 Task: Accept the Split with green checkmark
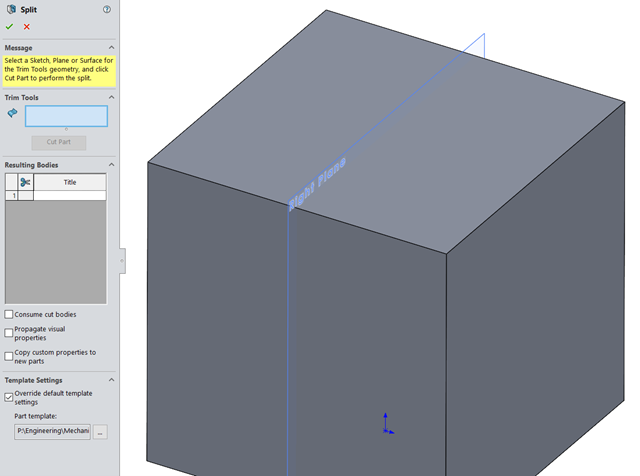(9, 27)
